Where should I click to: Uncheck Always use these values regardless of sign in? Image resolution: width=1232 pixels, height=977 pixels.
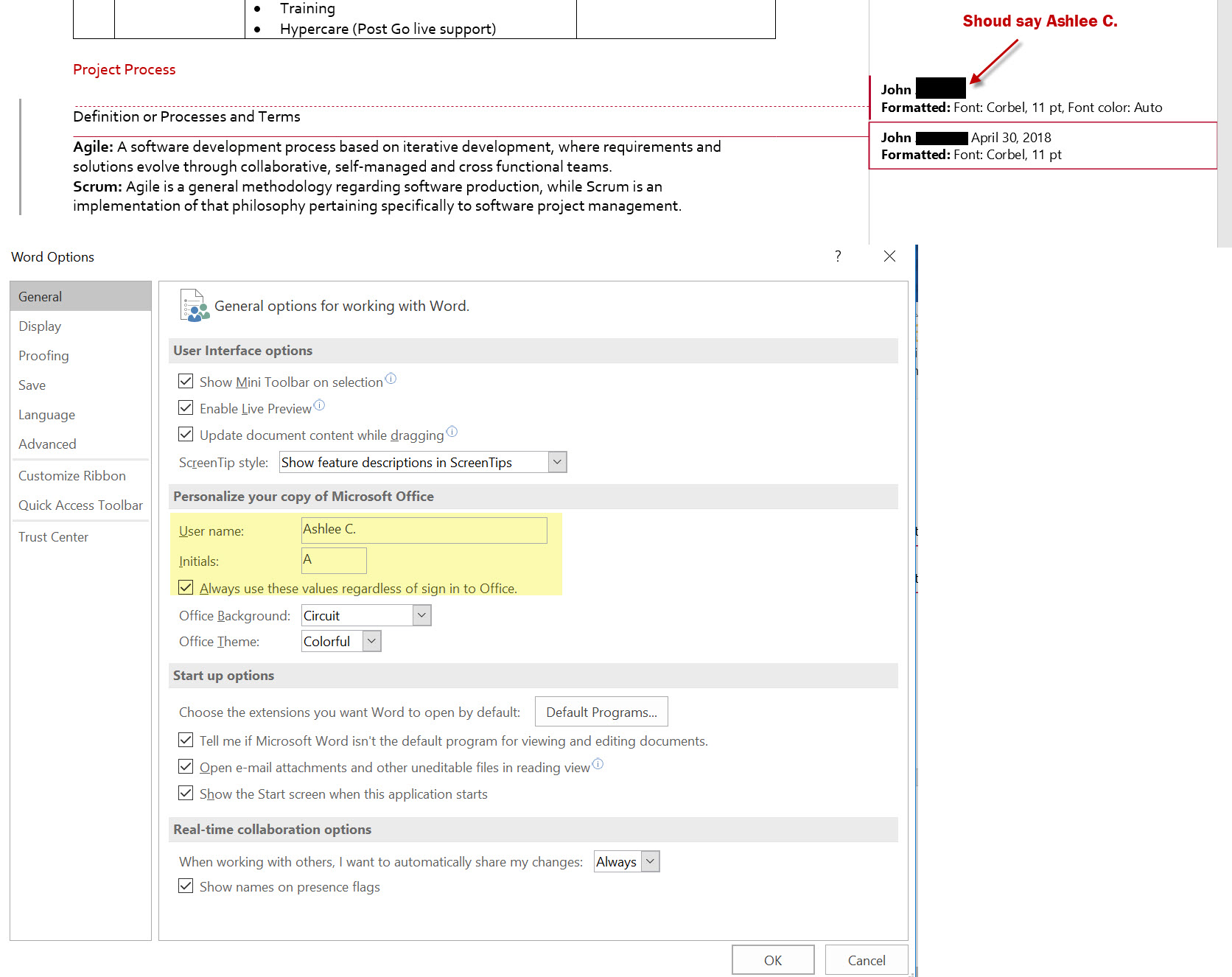click(x=186, y=588)
